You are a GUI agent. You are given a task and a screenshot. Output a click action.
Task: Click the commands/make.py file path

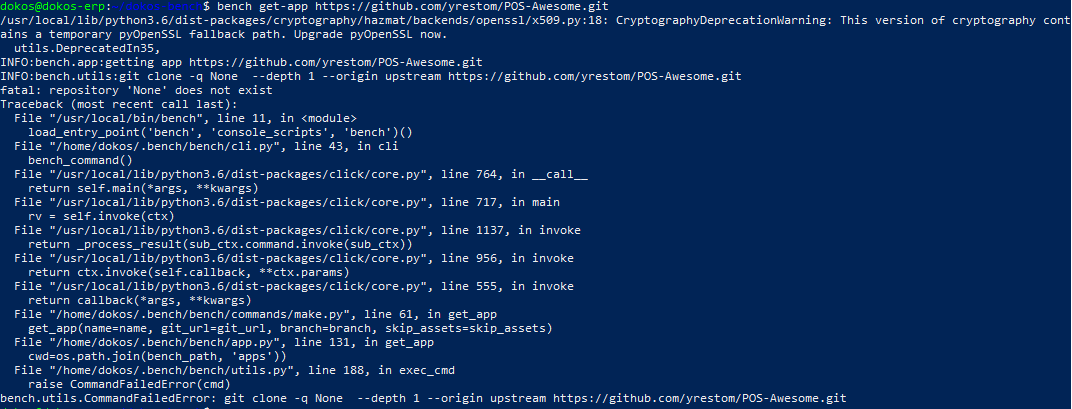pos(199,314)
